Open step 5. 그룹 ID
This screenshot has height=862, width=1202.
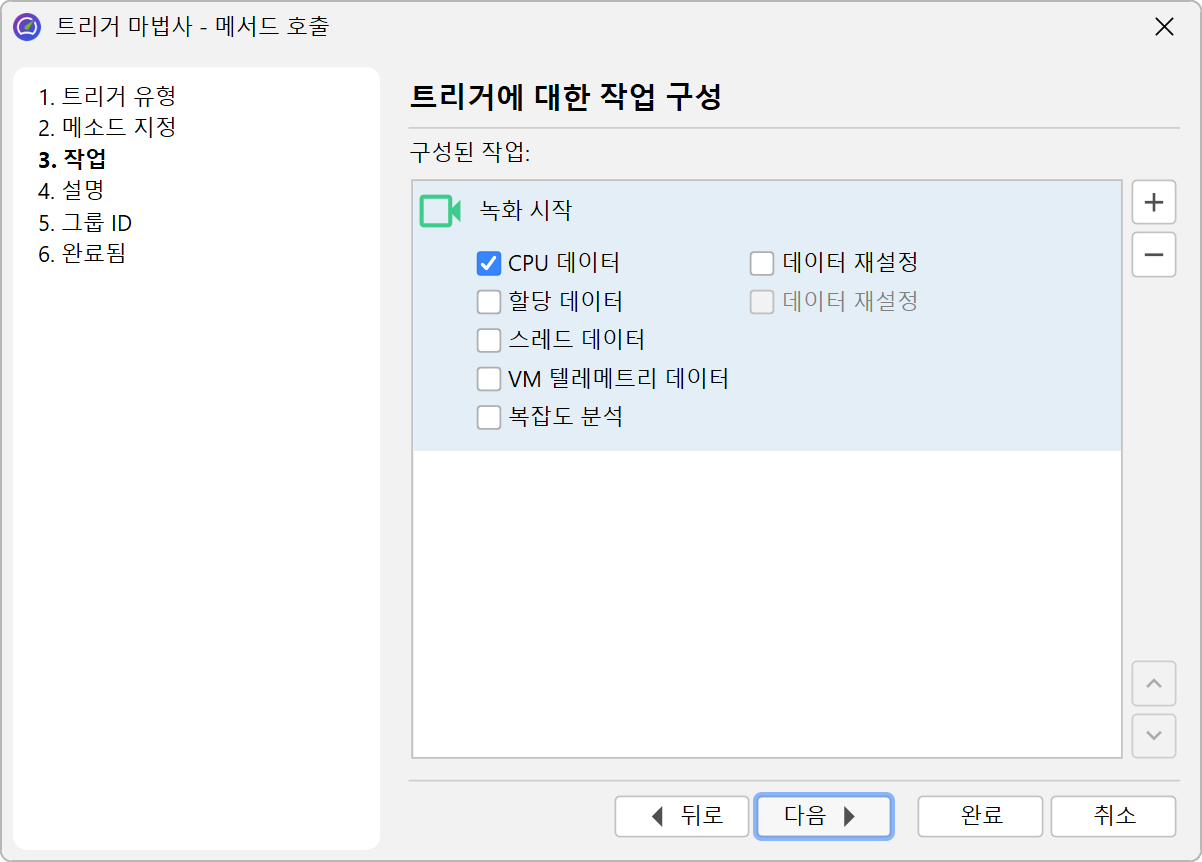click(85, 222)
